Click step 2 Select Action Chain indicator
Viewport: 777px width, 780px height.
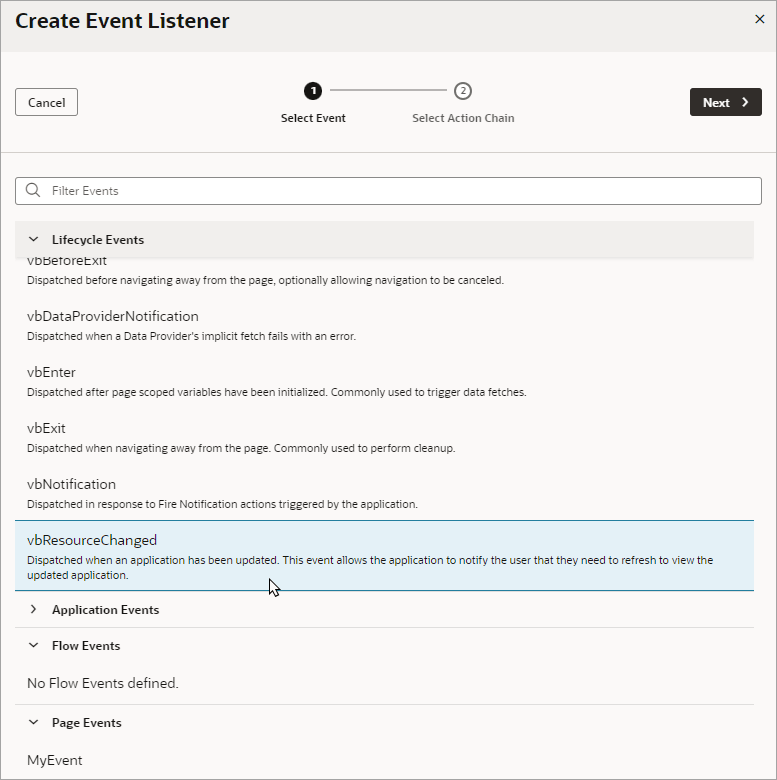pyautogui.click(x=463, y=91)
